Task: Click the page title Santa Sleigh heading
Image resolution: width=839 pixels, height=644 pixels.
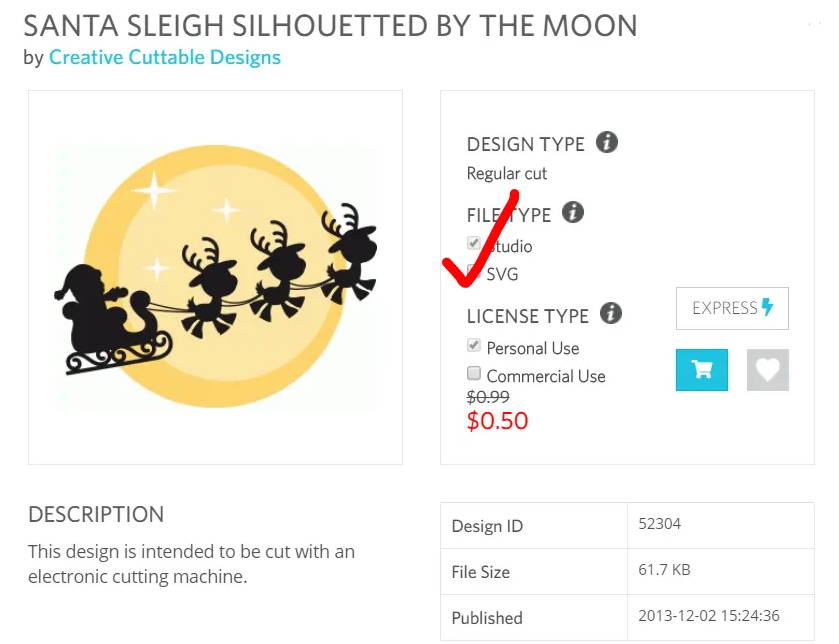Action: [330, 26]
